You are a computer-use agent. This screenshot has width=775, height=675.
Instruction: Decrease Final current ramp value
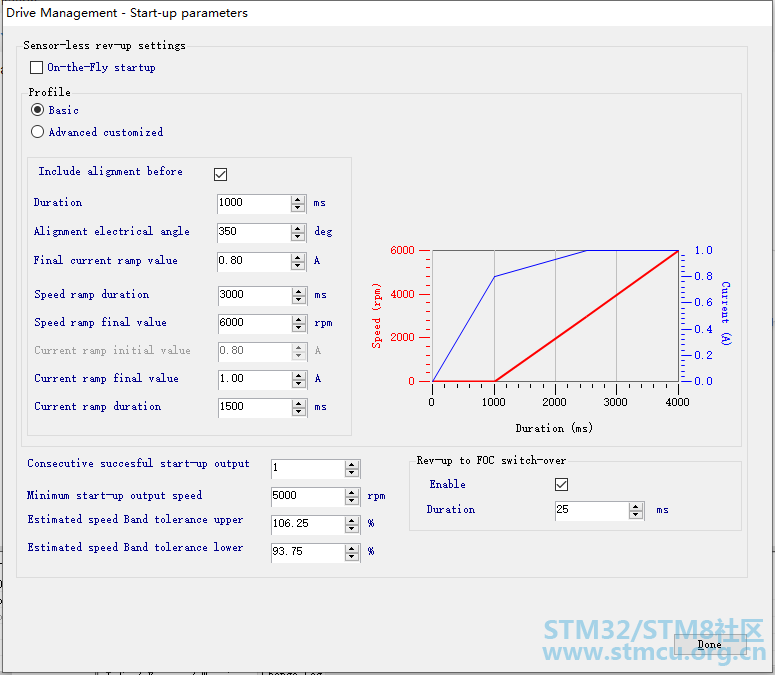[298, 266]
